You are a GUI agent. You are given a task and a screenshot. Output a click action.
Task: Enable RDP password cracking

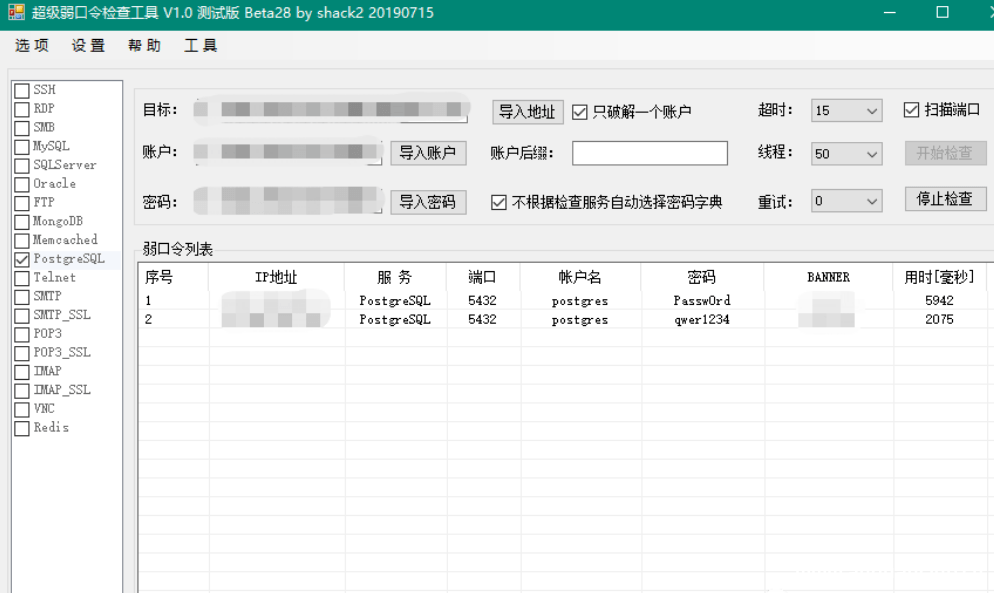pyautogui.click(x=21, y=108)
